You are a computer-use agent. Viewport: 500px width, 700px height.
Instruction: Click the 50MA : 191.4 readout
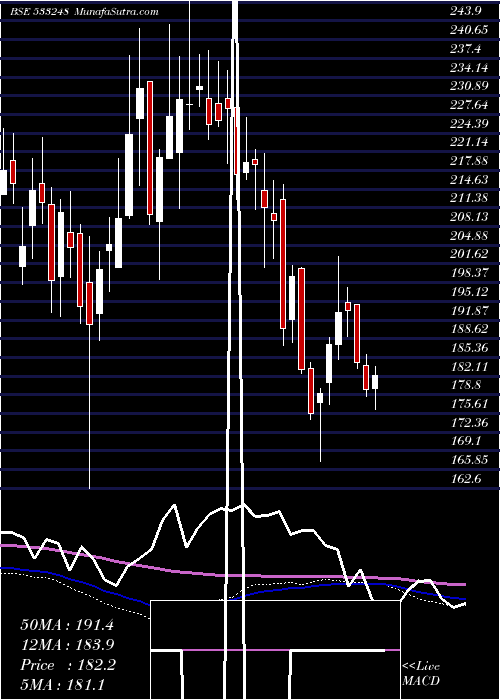tap(67, 625)
